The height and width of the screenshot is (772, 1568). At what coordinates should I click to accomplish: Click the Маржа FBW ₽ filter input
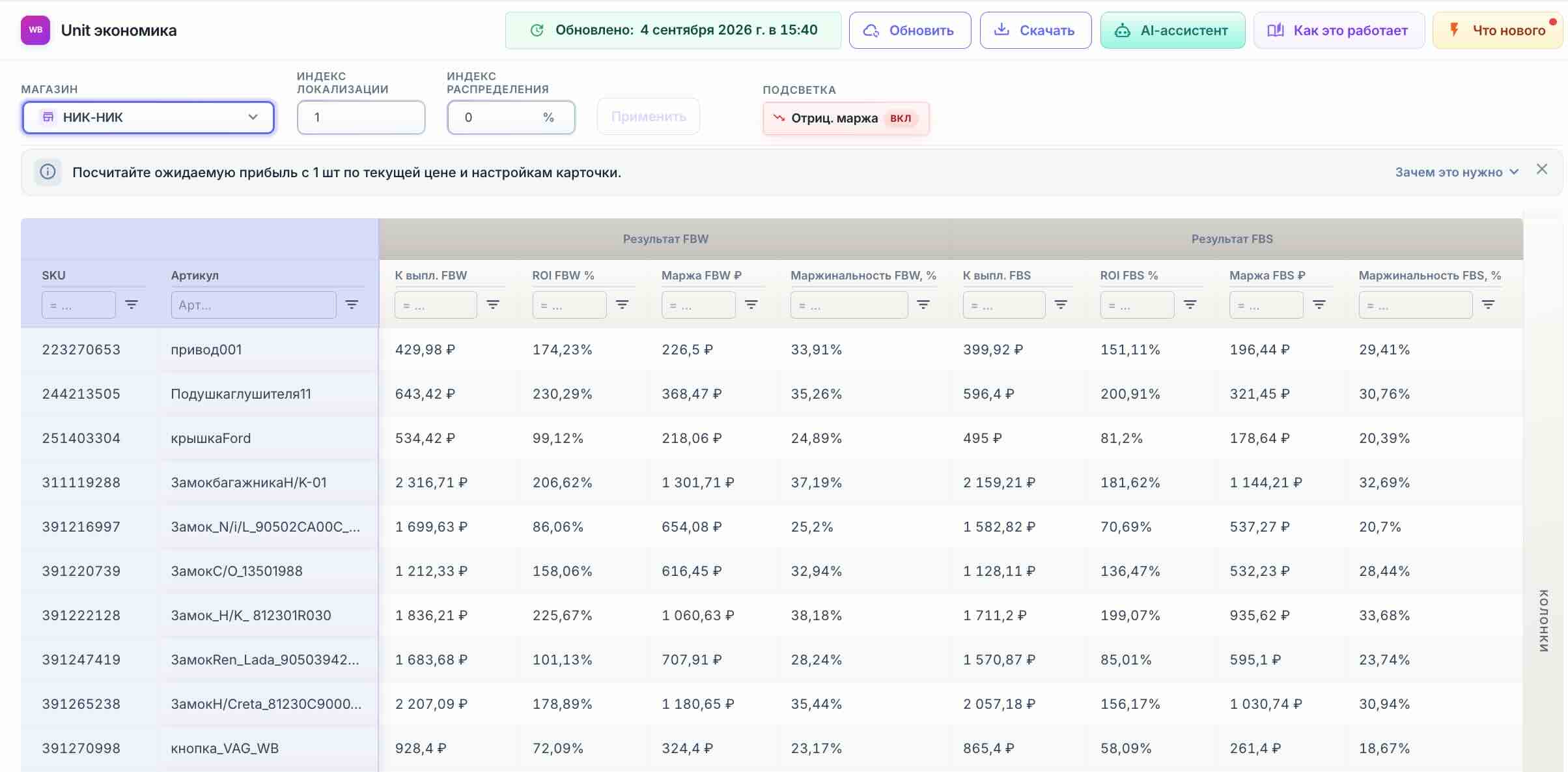pyautogui.click(x=698, y=305)
